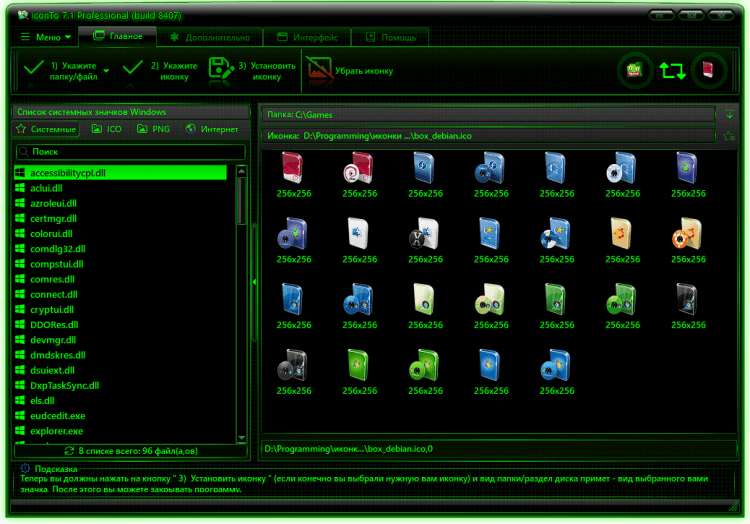Select DDORes.dll in the list

(121, 325)
